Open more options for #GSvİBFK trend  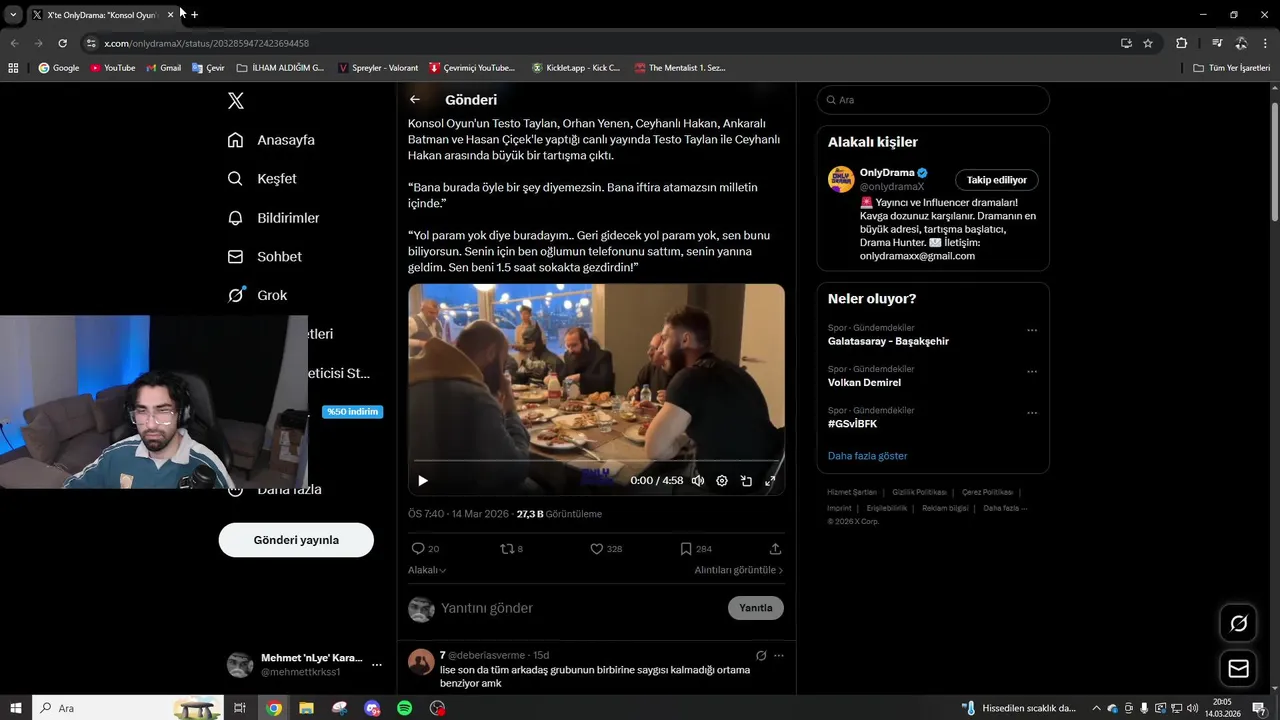pos(1032,412)
